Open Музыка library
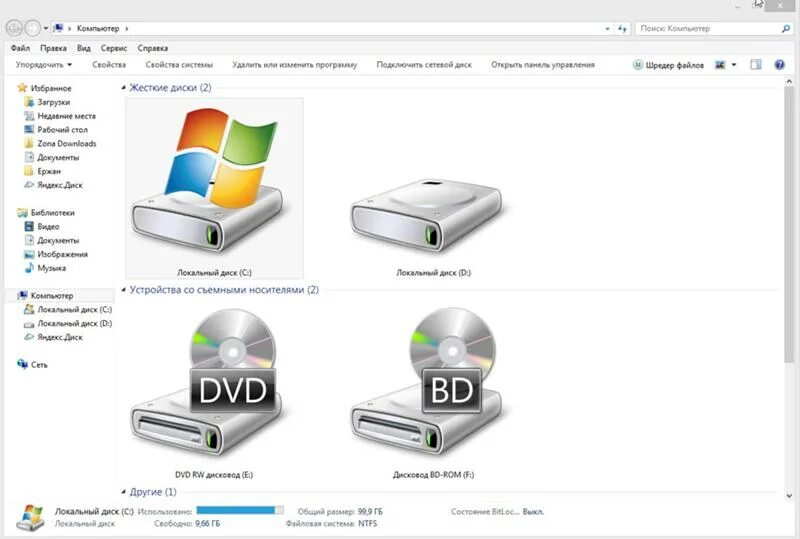 click(45, 267)
